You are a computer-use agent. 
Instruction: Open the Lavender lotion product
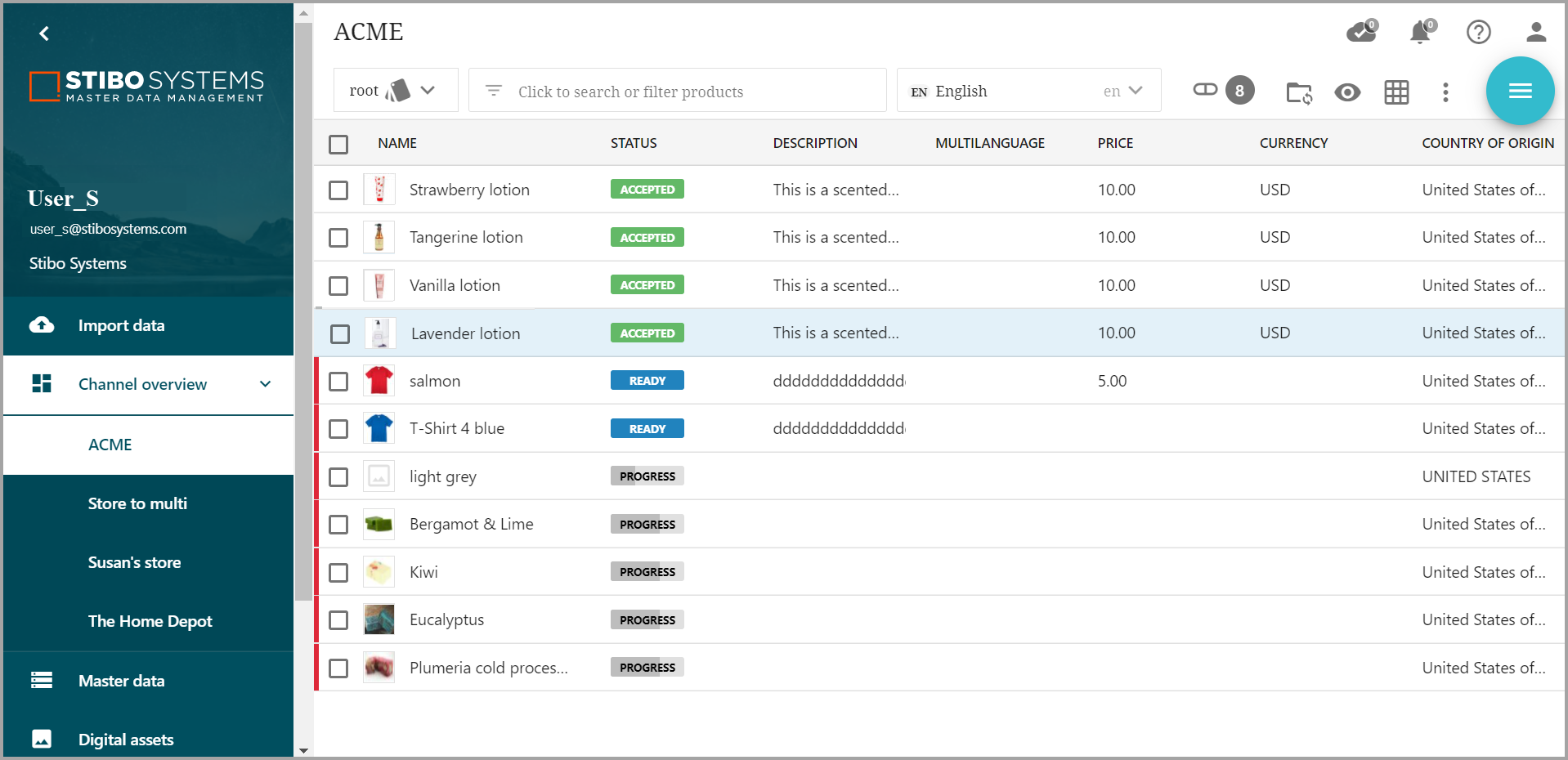point(465,333)
